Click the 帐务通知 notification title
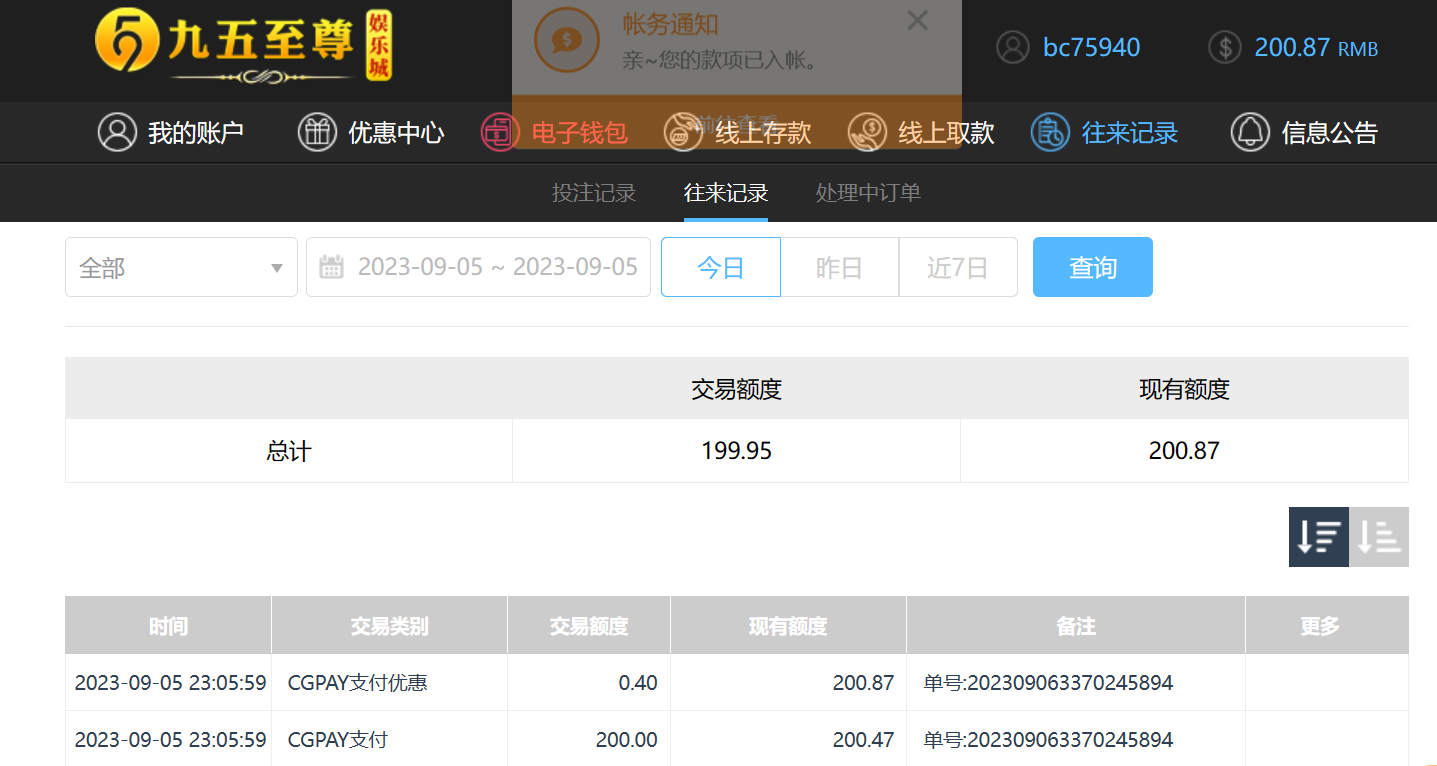The height and width of the screenshot is (766, 1437). pos(670,25)
